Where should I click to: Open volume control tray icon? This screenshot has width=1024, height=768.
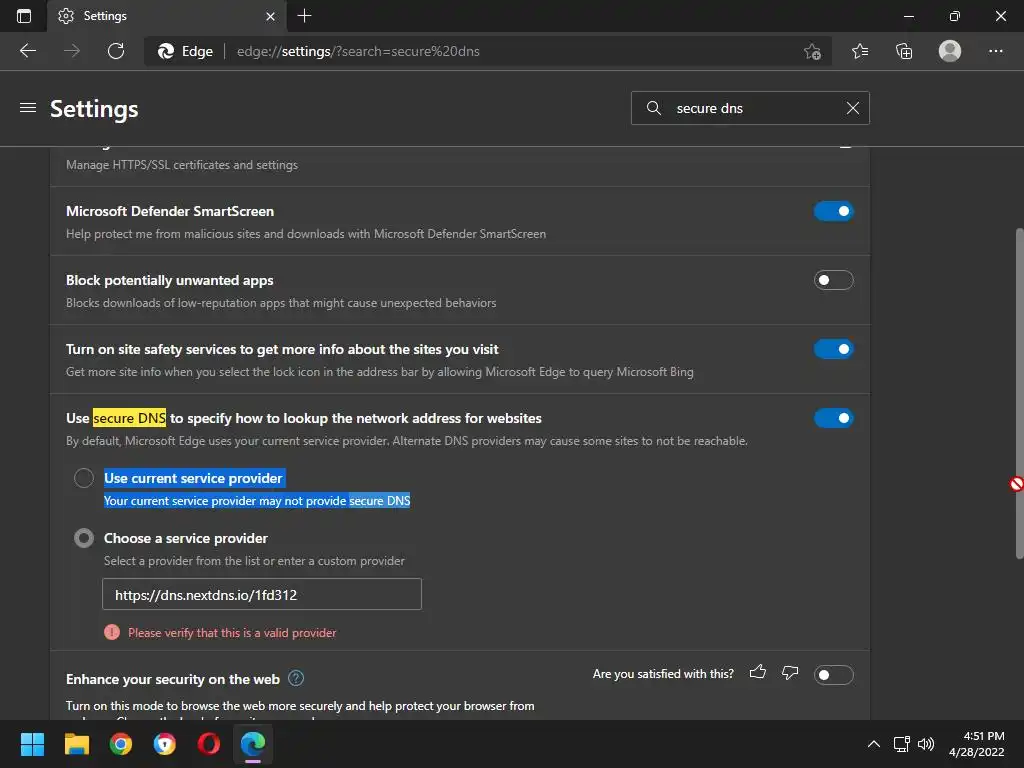pyautogui.click(x=925, y=744)
